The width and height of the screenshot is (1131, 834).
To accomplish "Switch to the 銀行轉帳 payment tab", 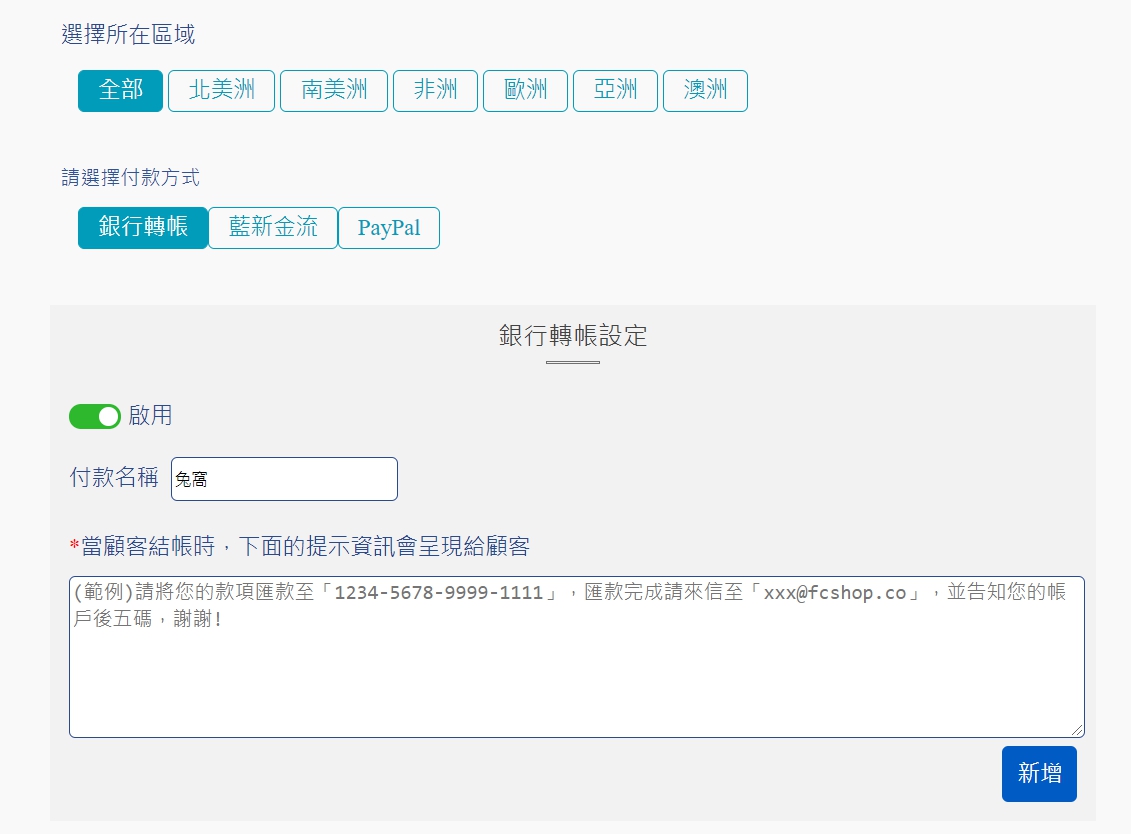I will click(x=143, y=228).
